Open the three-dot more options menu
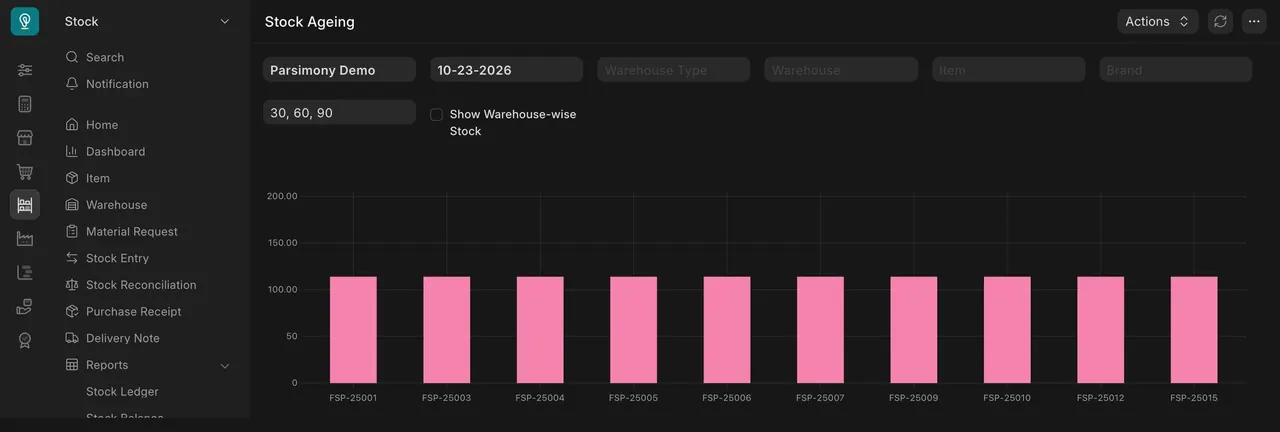The width and height of the screenshot is (1280, 432). (1254, 21)
